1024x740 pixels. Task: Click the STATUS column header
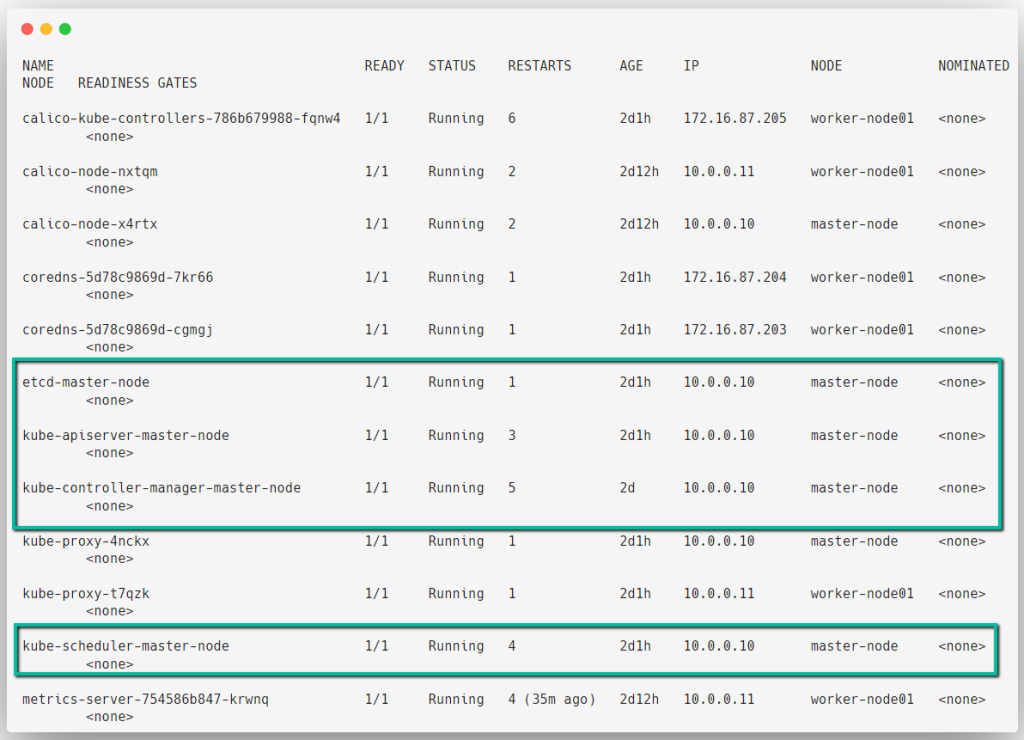coord(452,65)
